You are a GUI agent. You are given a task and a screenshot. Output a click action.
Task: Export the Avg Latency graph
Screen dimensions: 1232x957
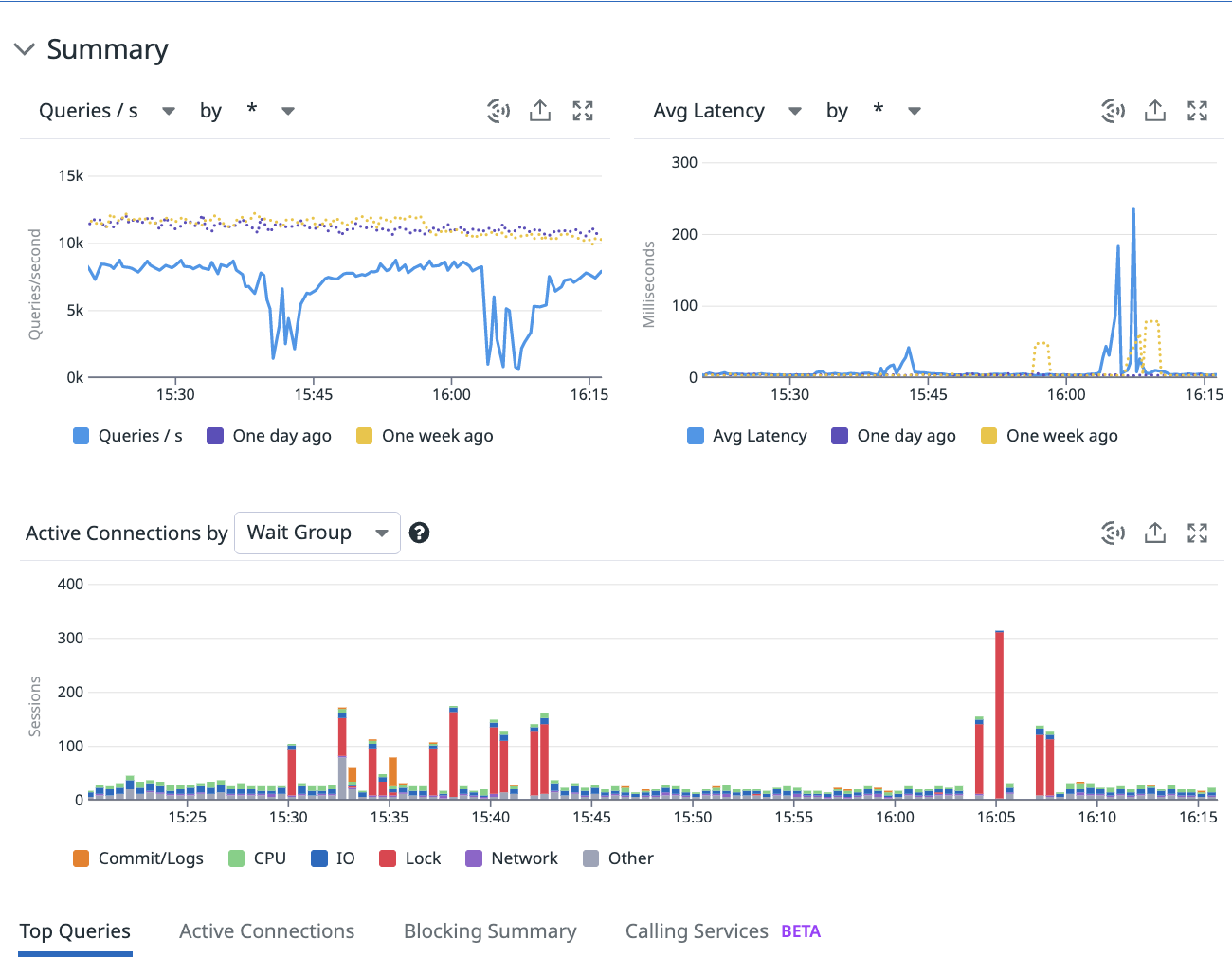click(x=1155, y=111)
